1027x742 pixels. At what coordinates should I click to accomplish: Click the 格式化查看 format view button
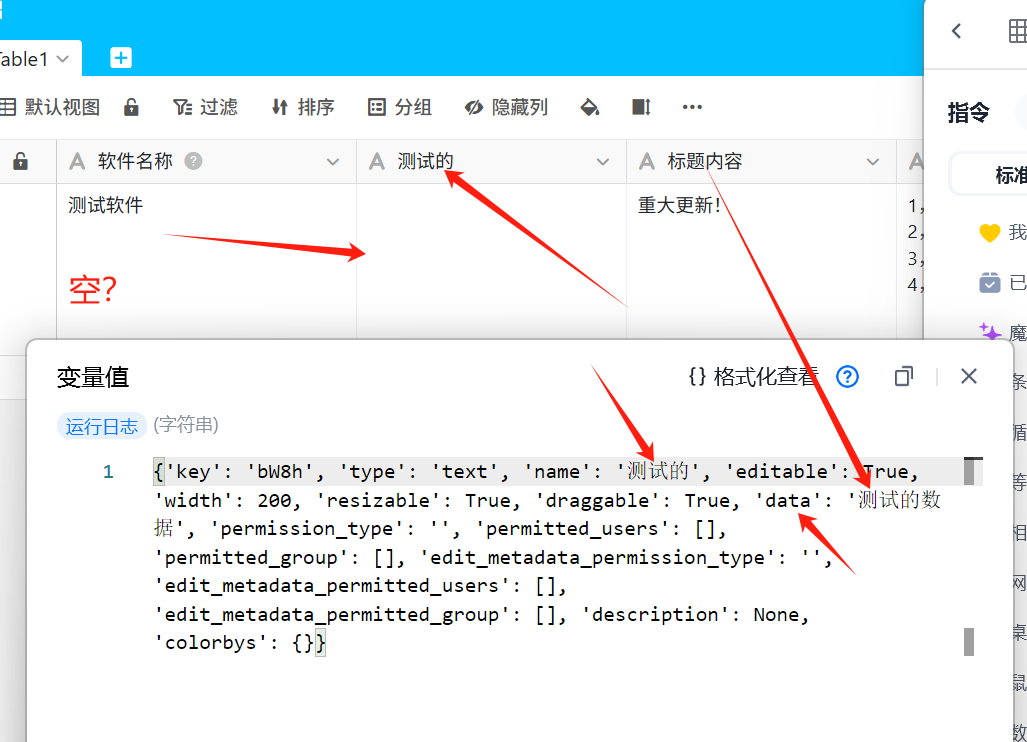[x=753, y=376]
